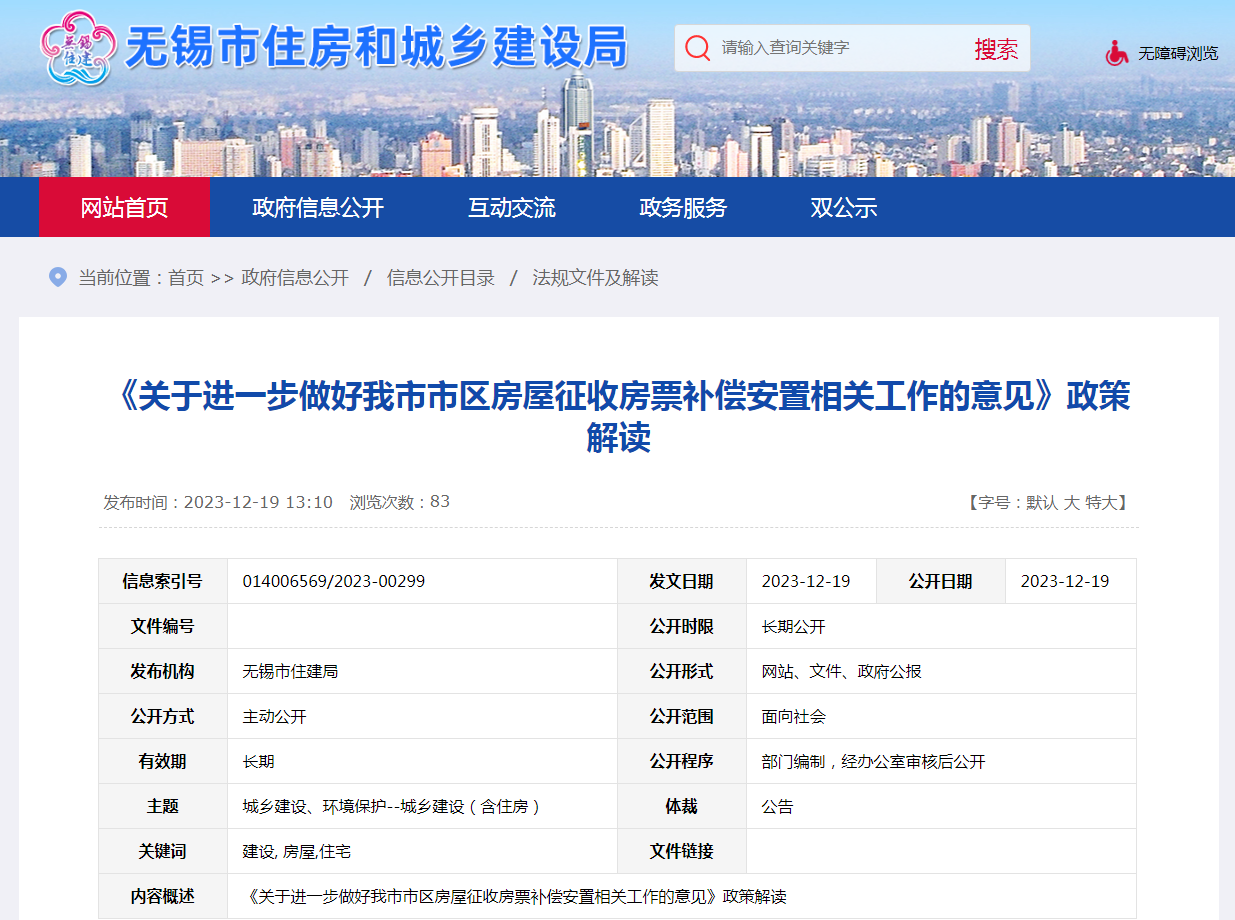
Task: Switch to 双公示 navigation tab
Action: point(843,208)
